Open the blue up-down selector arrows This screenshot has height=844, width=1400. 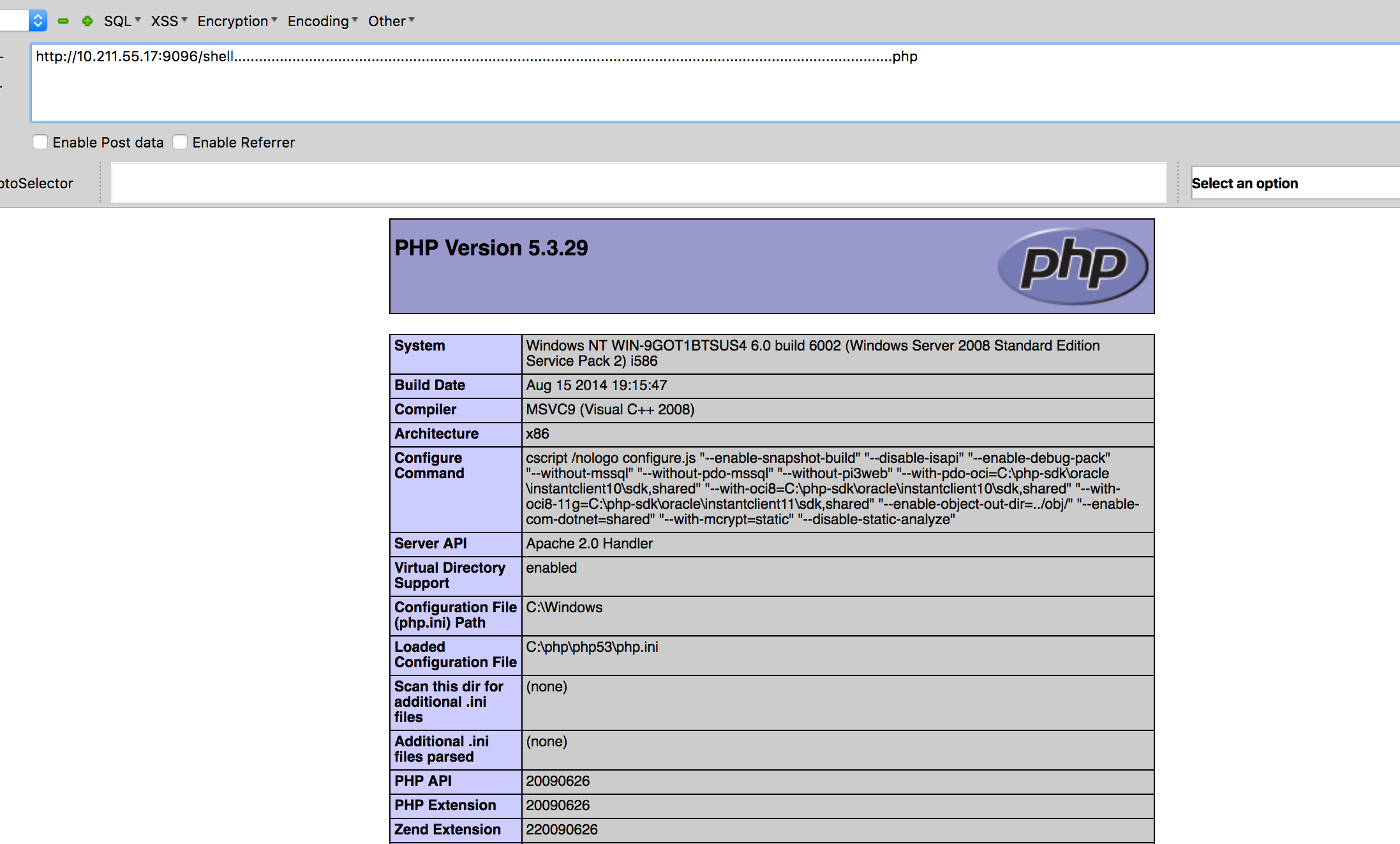tap(38, 20)
